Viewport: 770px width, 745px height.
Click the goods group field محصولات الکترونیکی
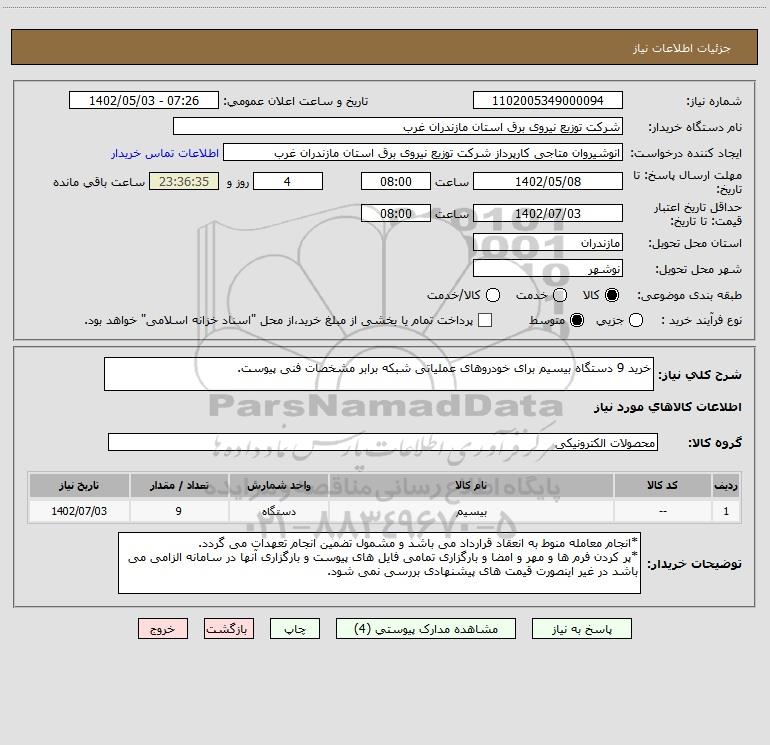pos(383,442)
